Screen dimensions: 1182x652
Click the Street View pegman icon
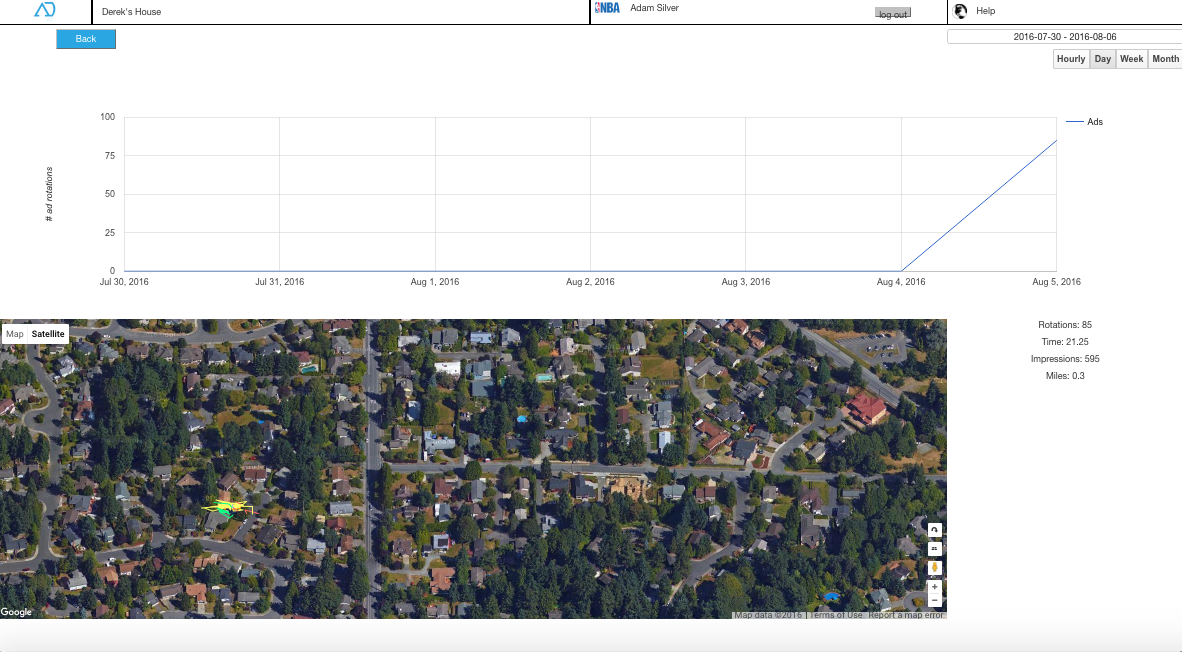tap(934, 568)
